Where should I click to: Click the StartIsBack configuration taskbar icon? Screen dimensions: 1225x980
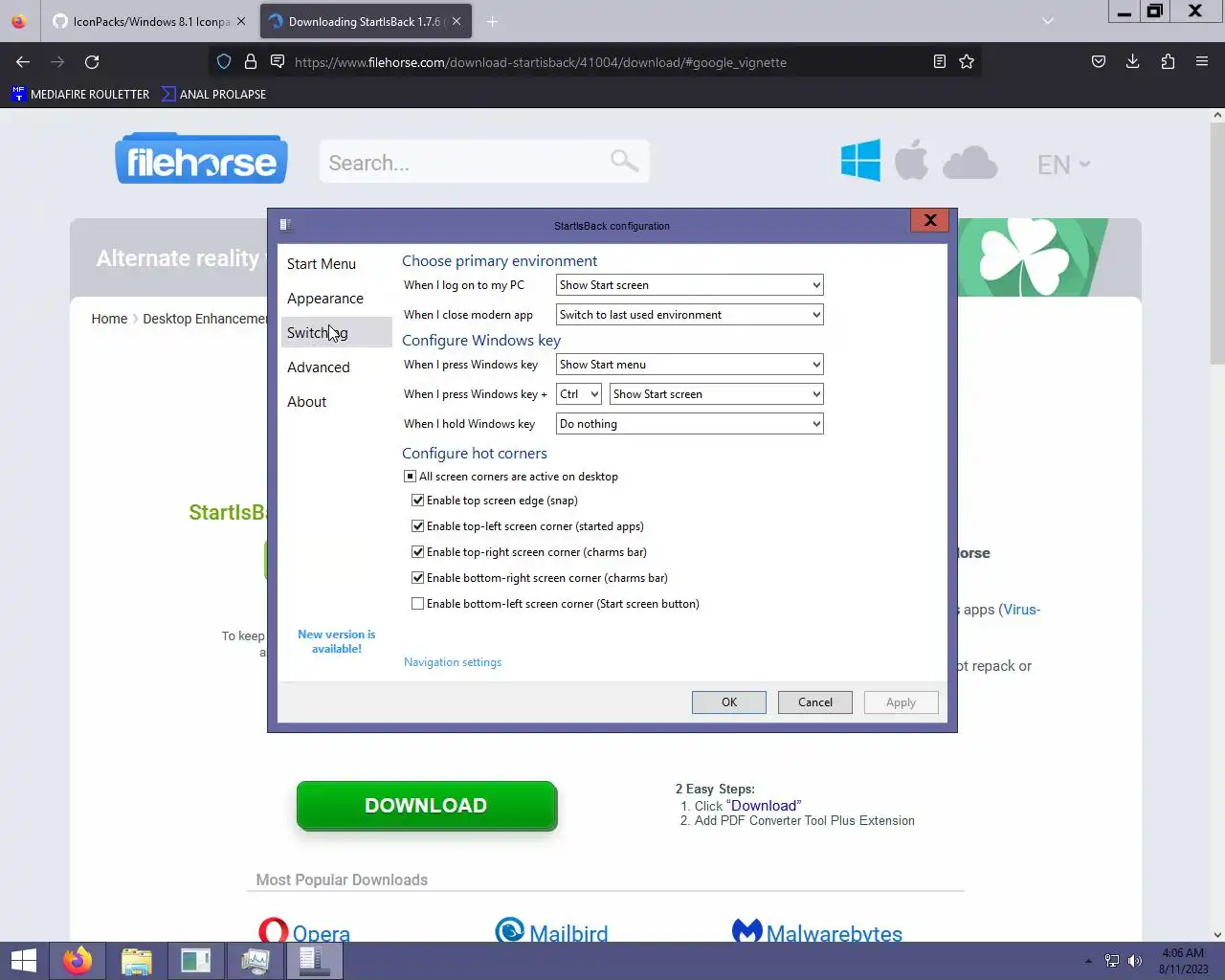314,960
